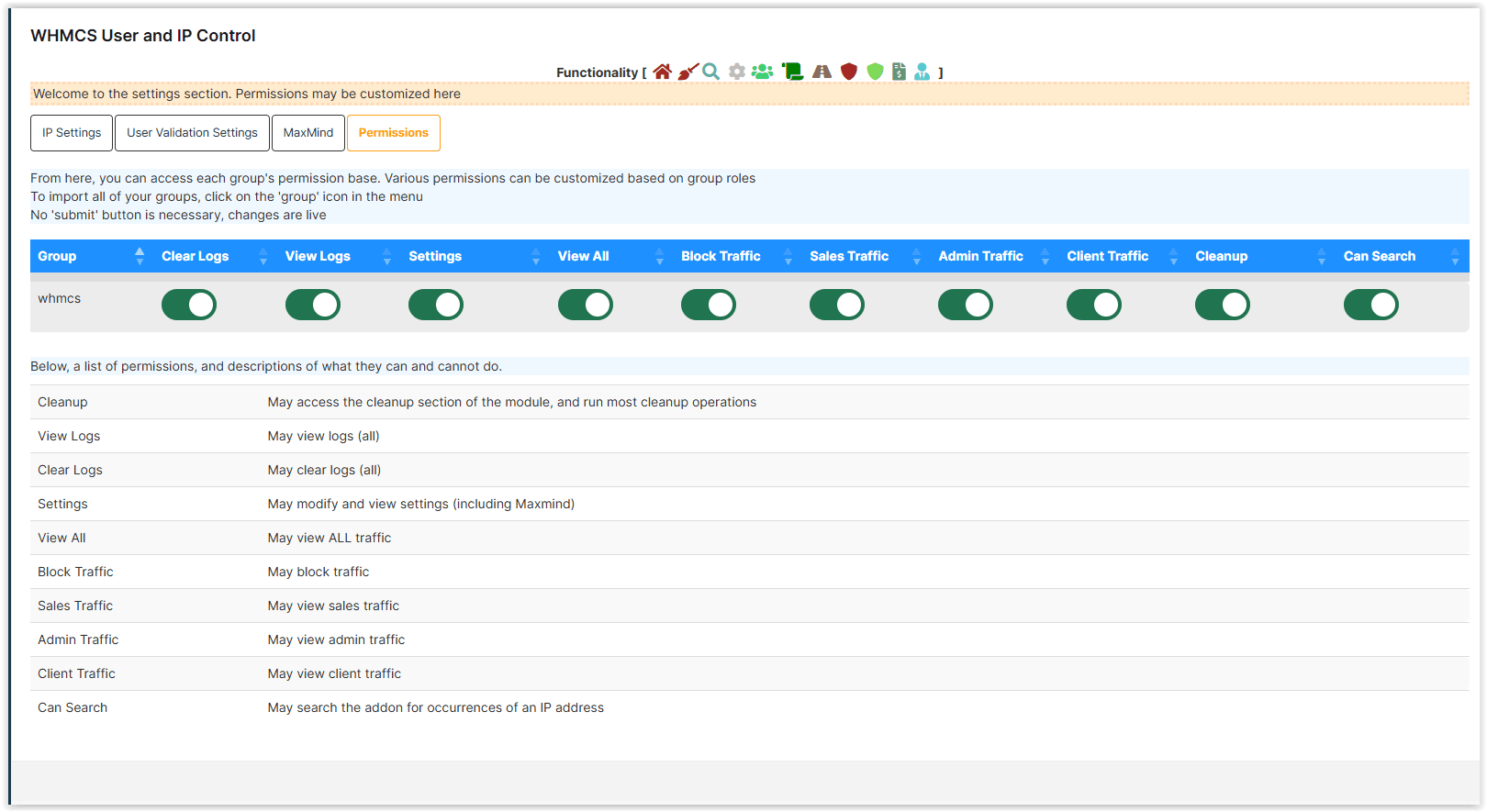1487x812 pixels.
Task: Sort by Can Search column header
Action: (x=1403, y=256)
